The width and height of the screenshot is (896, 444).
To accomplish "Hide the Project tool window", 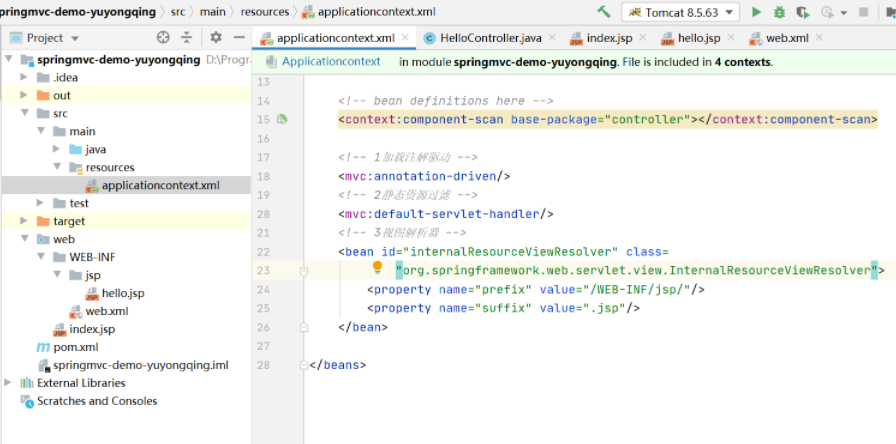I will pos(238,37).
